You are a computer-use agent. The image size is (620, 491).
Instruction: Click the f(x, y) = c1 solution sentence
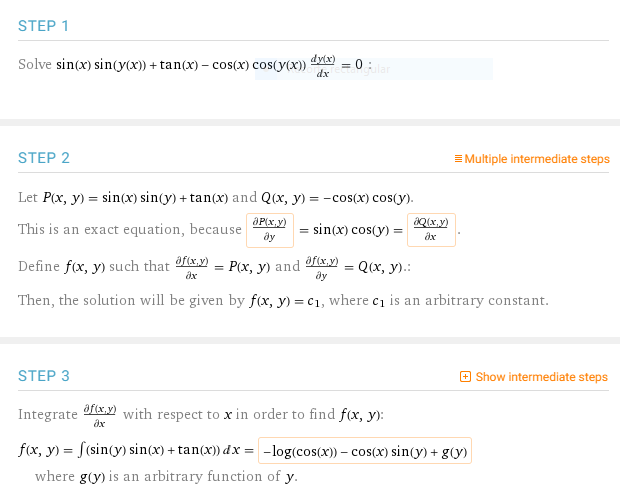(x=283, y=301)
